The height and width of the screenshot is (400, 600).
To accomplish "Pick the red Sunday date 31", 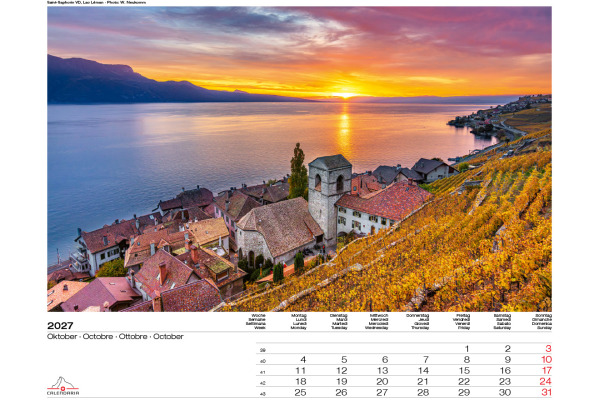I will tap(546, 393).
